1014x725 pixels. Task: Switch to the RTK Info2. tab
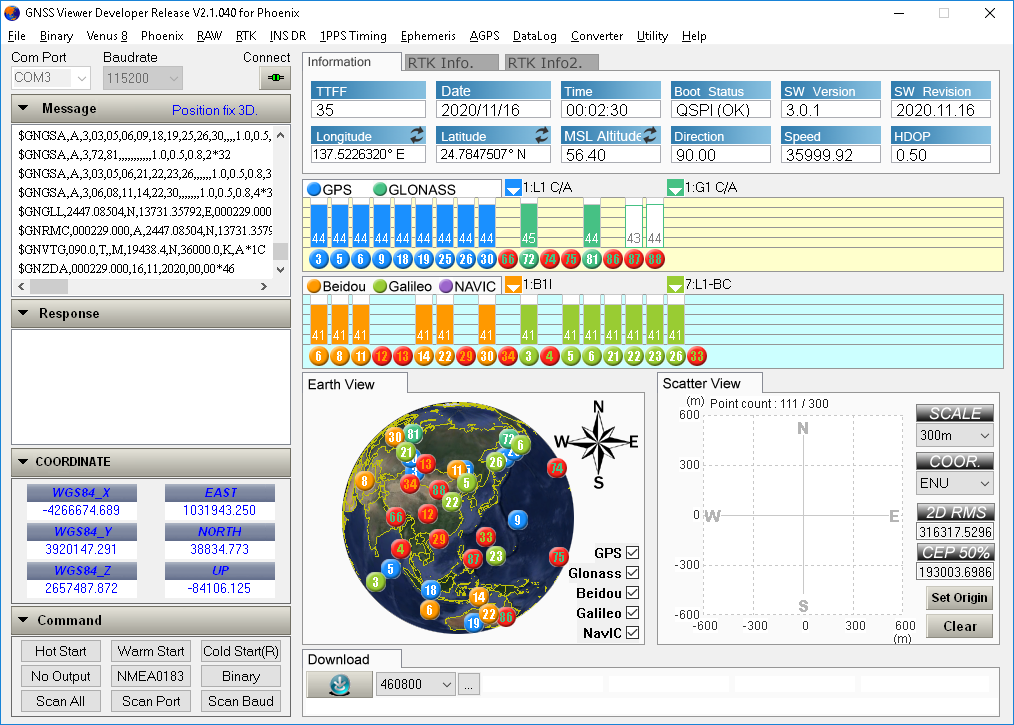tap(550, 63)
